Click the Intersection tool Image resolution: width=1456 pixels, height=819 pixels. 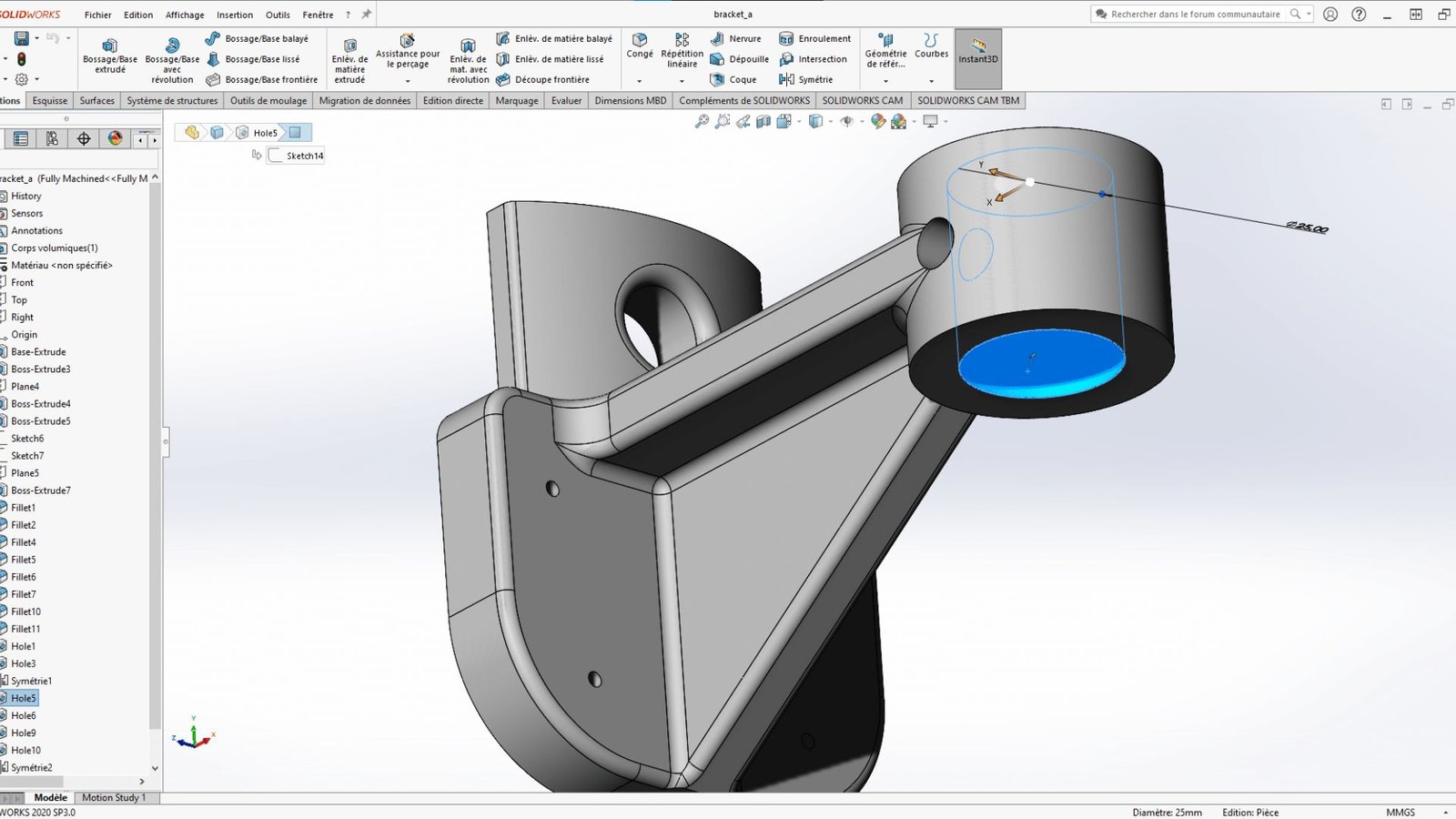pyautogui.click(x=813, y=59)
